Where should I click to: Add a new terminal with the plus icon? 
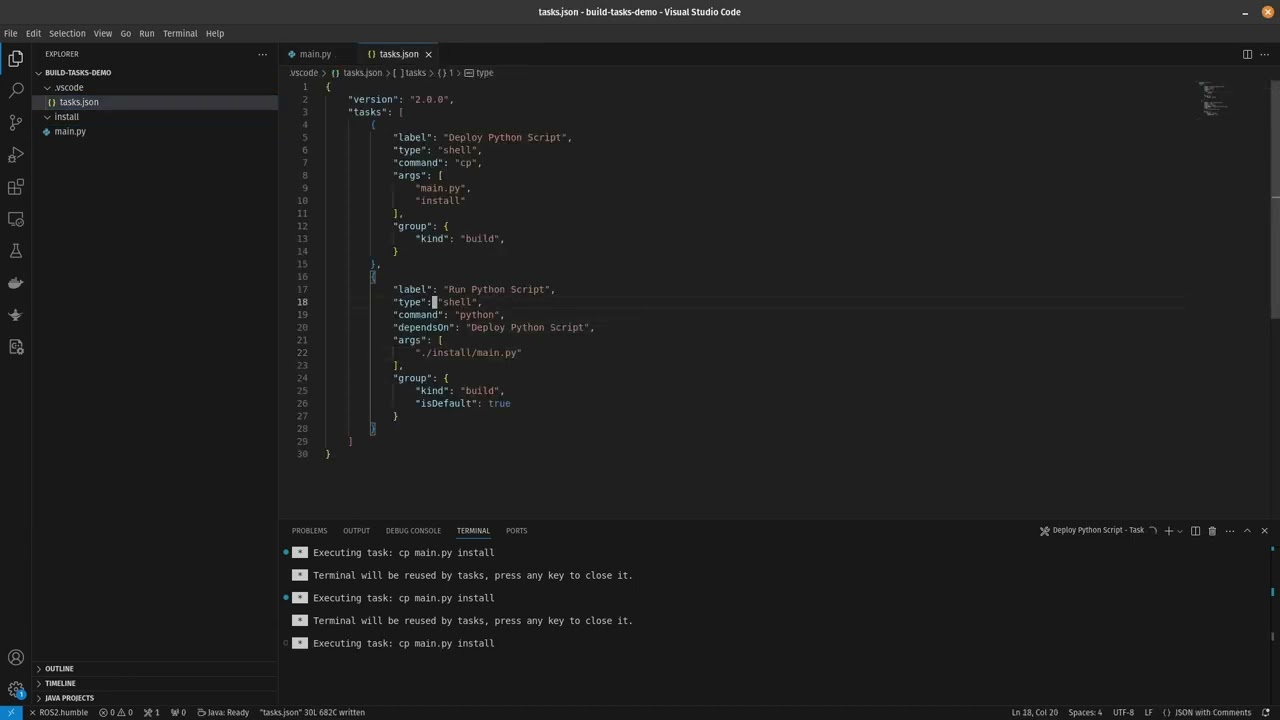point(1168,531)
